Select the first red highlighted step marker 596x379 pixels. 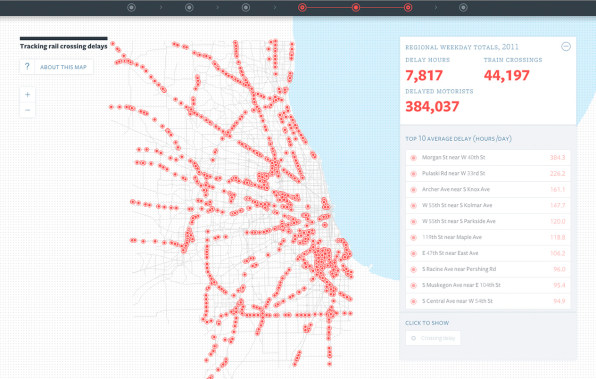click(x=302, y=7)
